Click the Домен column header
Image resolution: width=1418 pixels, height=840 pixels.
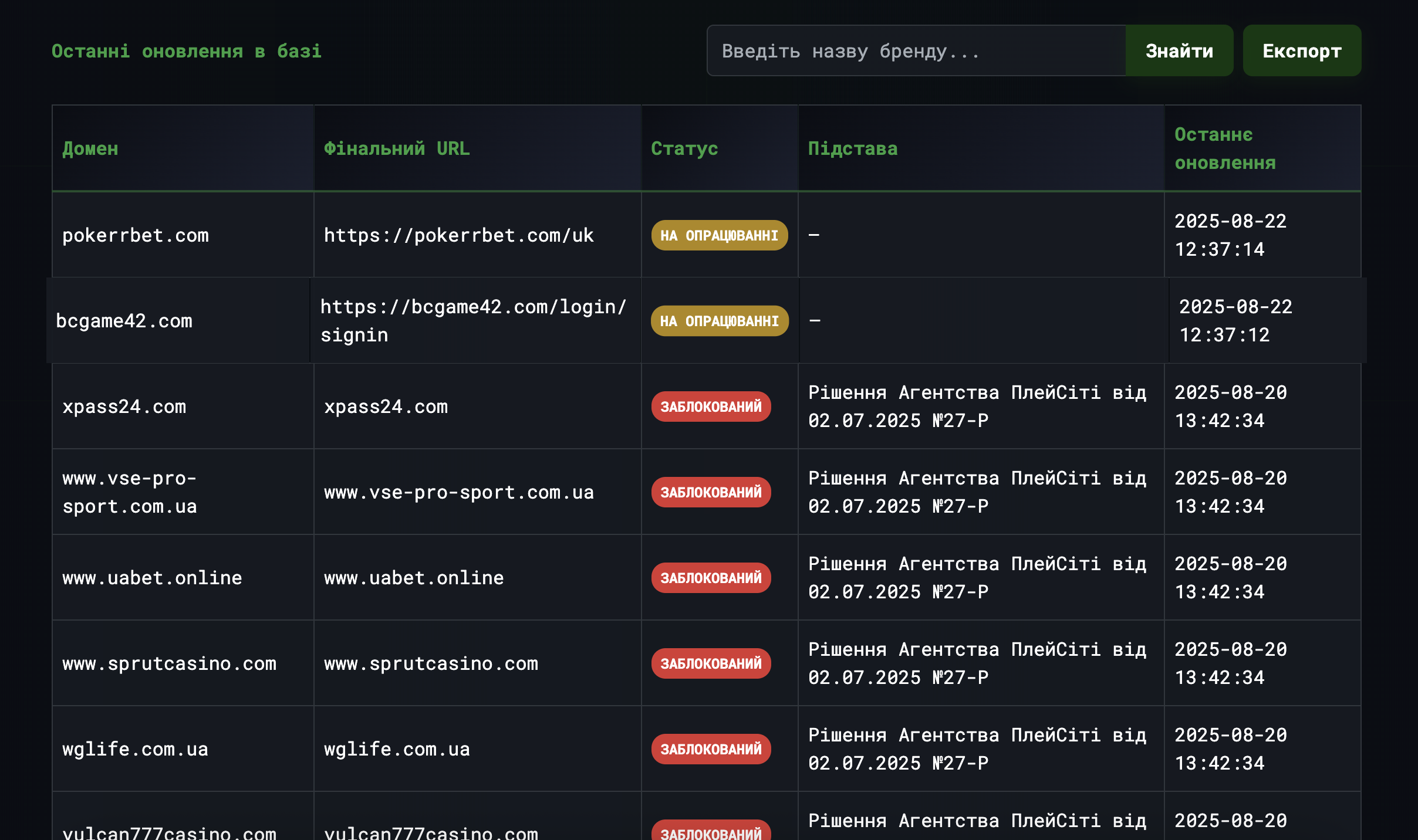click(x=90, y=148)
